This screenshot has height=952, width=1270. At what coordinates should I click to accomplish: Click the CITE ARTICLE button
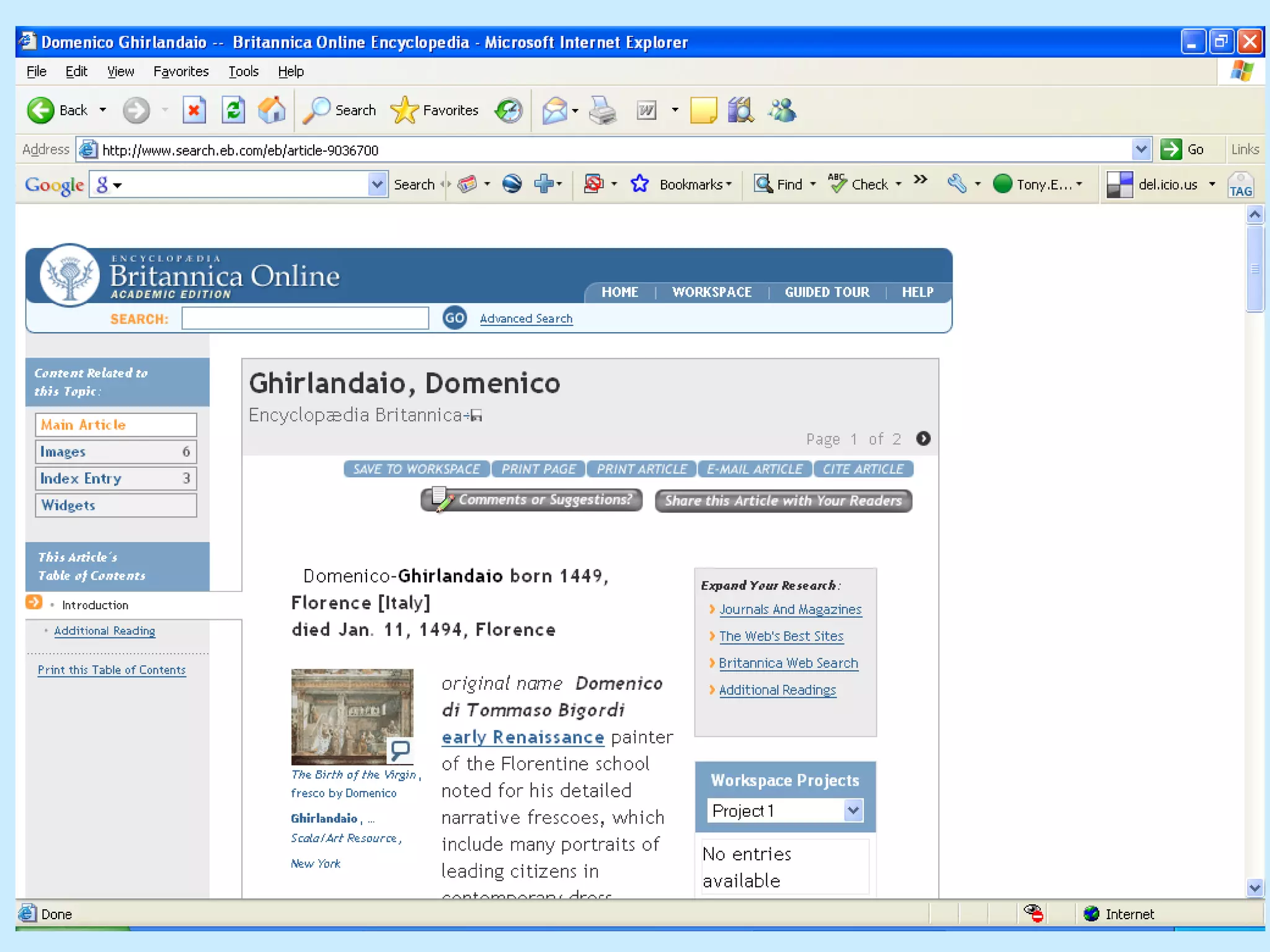pyautogui.click(x=863, y=469)
